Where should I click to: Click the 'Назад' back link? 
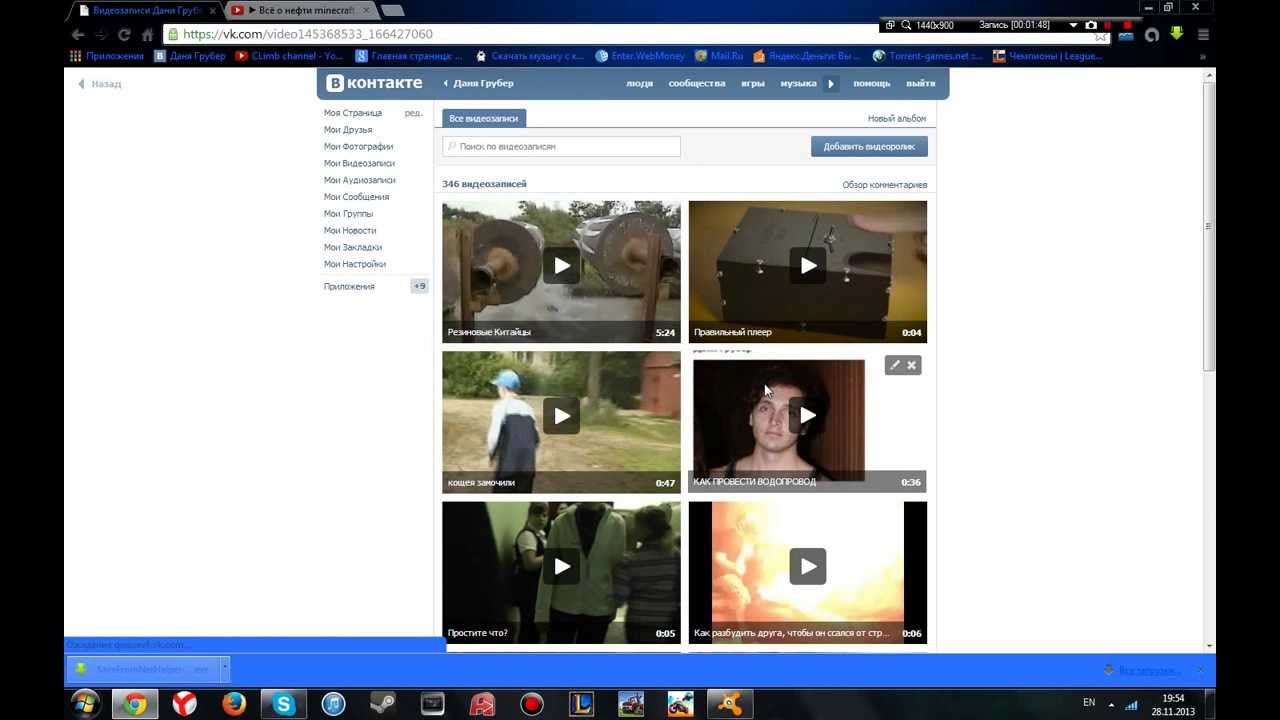click(100, 84)
